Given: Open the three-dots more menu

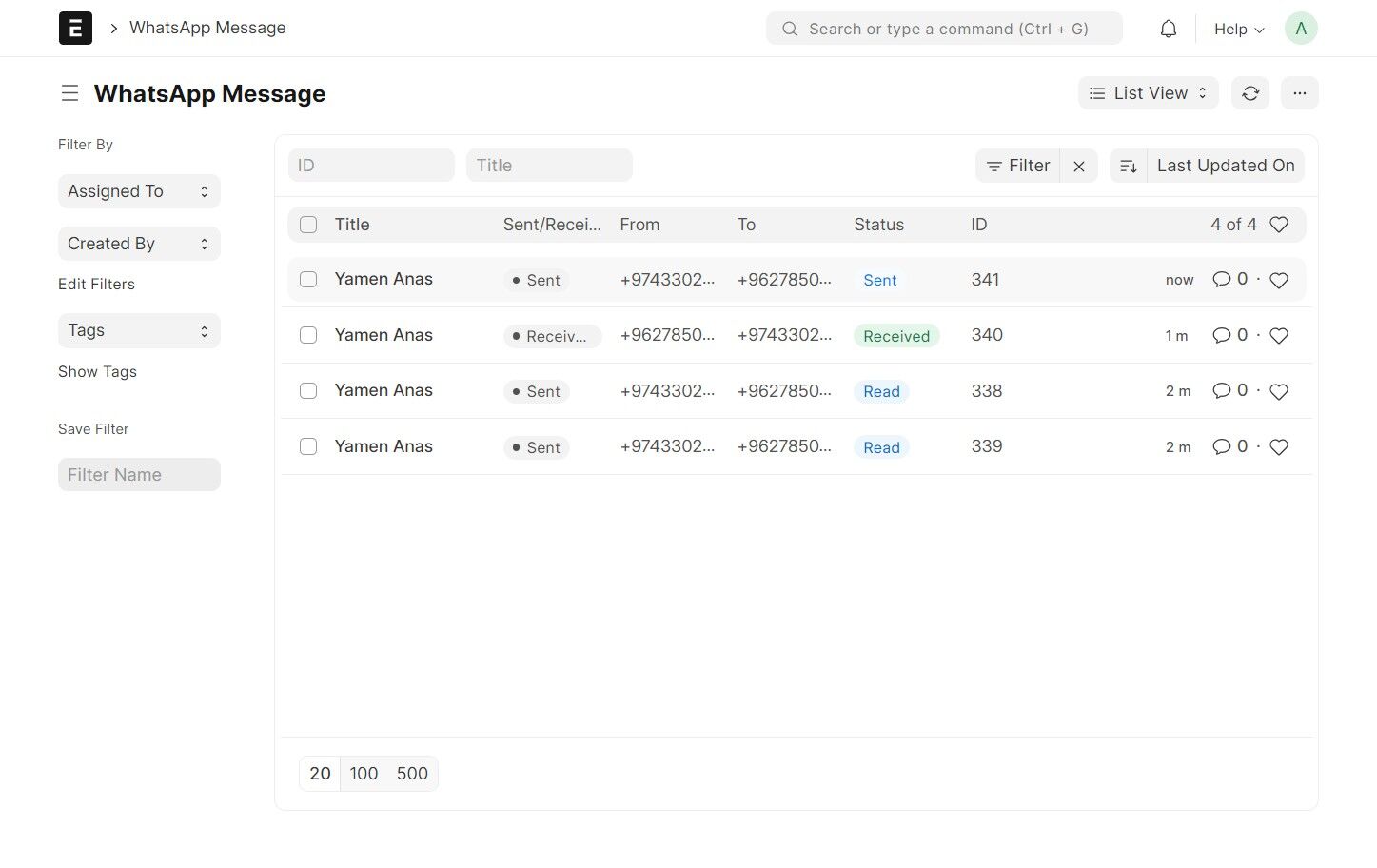Looking at the screenshot, I should [x=1300, y=93].
